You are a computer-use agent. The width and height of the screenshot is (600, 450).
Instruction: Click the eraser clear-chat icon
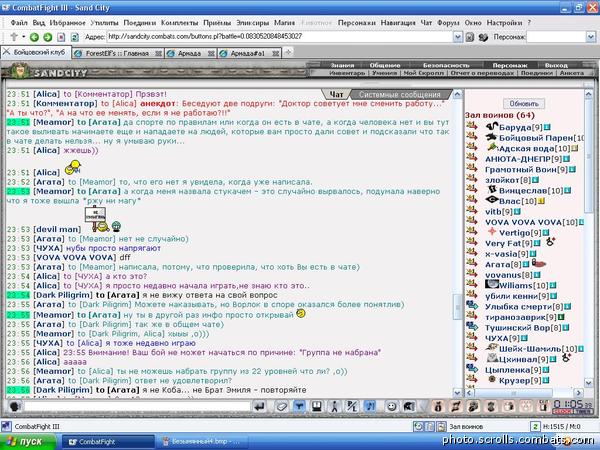282,406
